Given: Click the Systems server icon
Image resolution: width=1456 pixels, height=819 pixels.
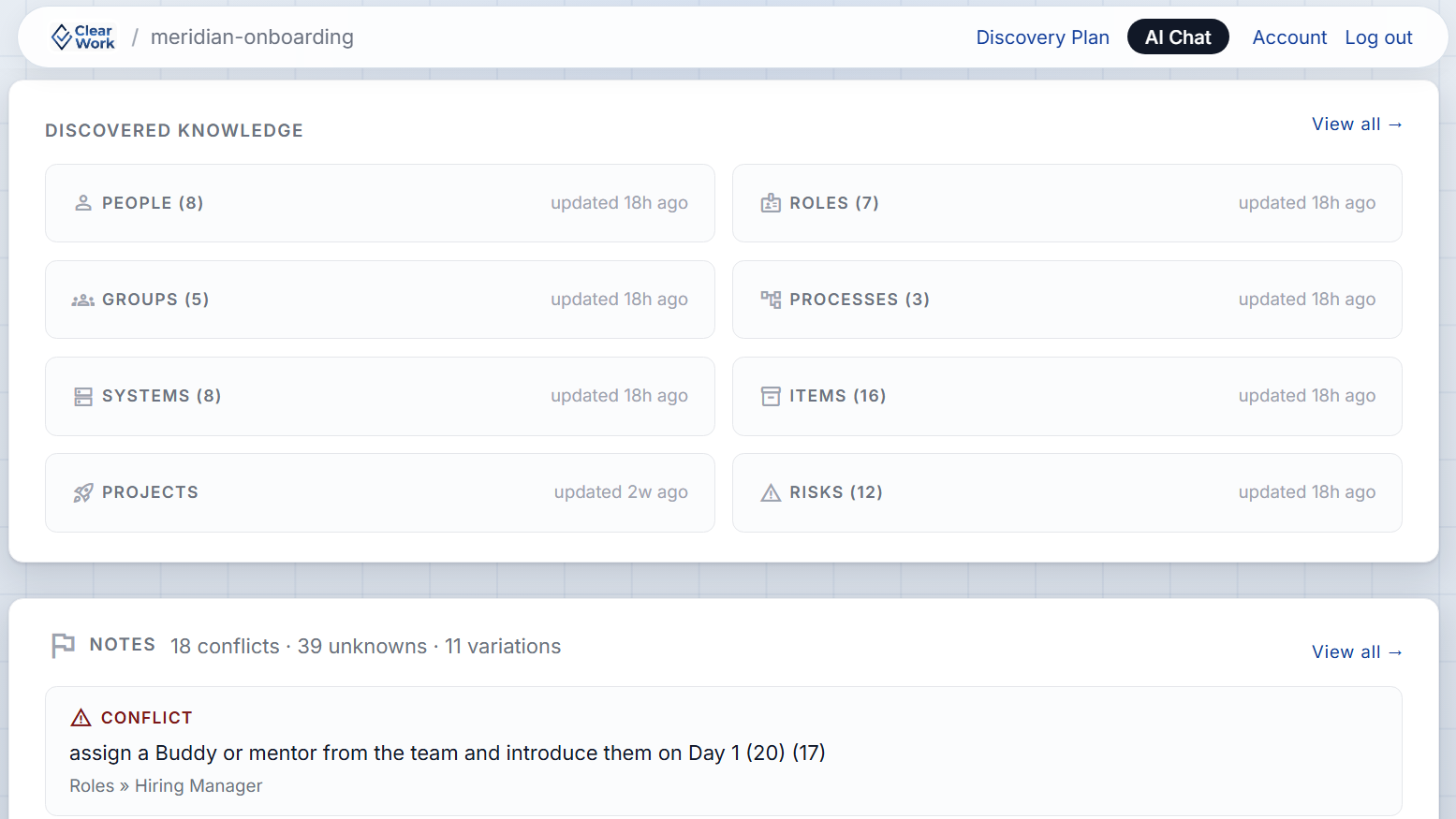Looking at the screenshot, I should 83,397.
